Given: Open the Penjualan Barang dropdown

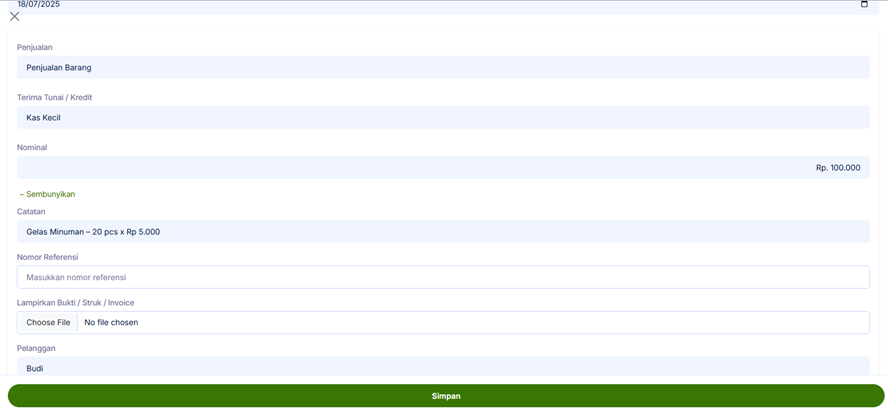Looking at the screenshot, I should [x=443, y=68].
